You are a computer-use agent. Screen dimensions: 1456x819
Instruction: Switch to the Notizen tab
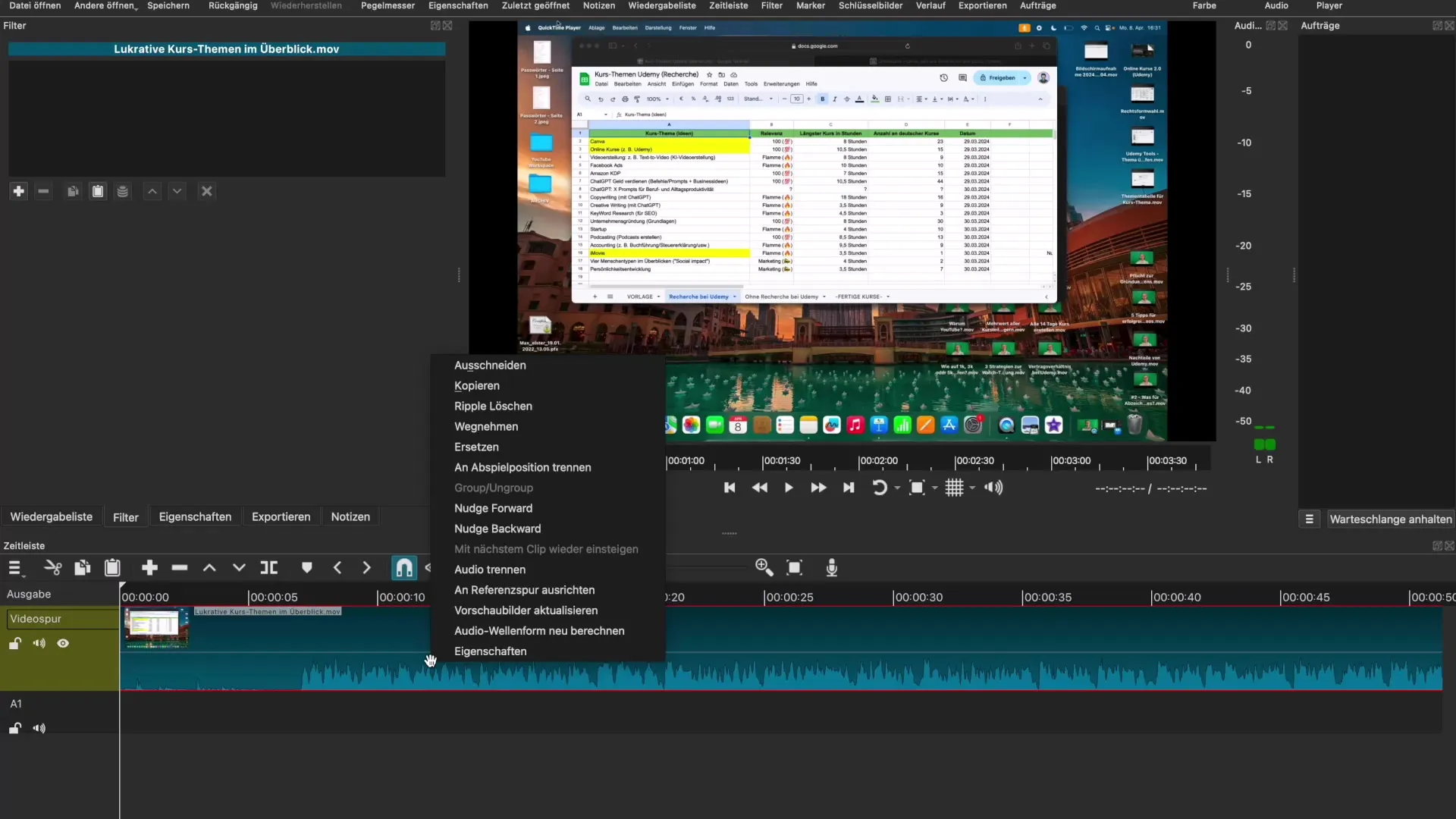pos(350,517)
